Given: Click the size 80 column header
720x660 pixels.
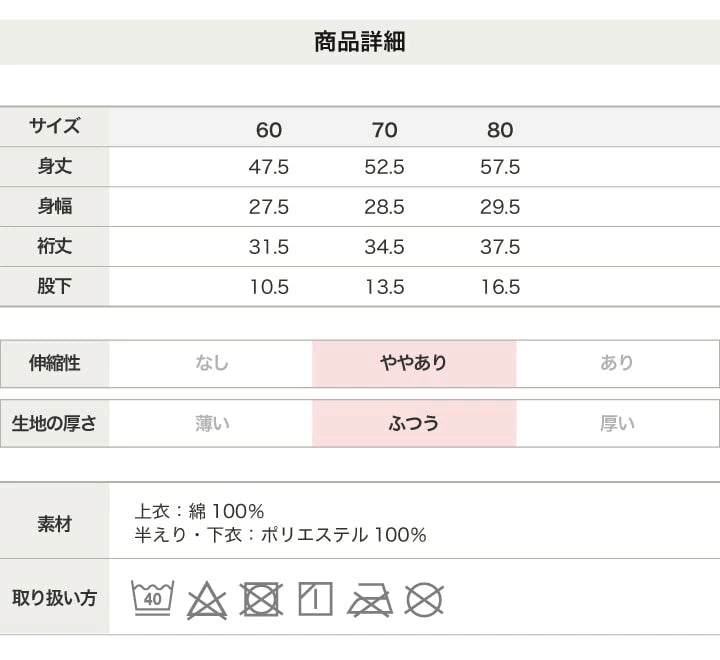Looking at the screenshot, I should (x=500, y=130).
